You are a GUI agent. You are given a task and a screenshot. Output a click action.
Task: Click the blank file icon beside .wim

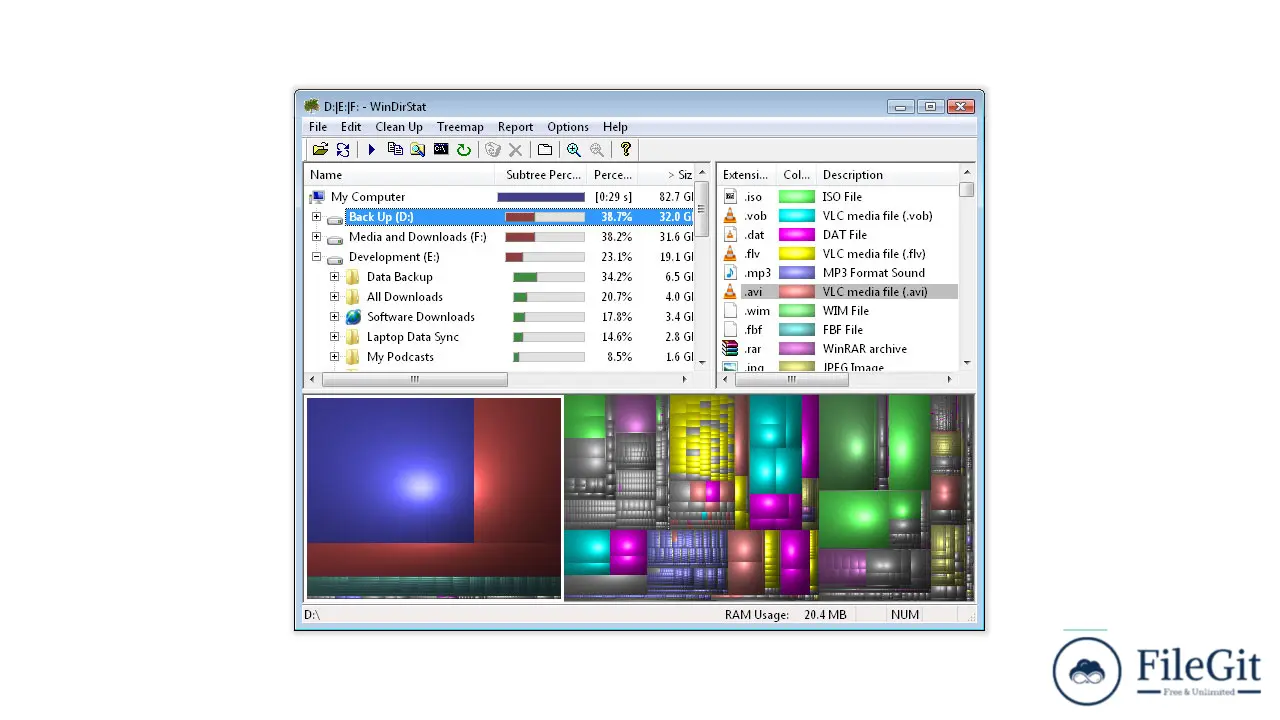point(730,311)
